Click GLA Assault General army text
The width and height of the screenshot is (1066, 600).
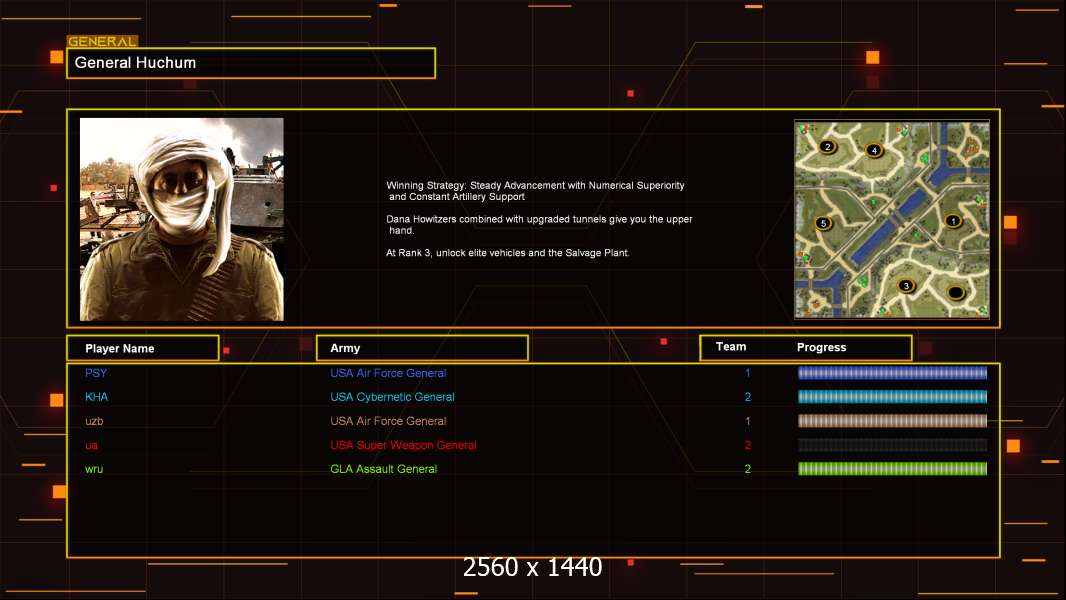point(383,469)
